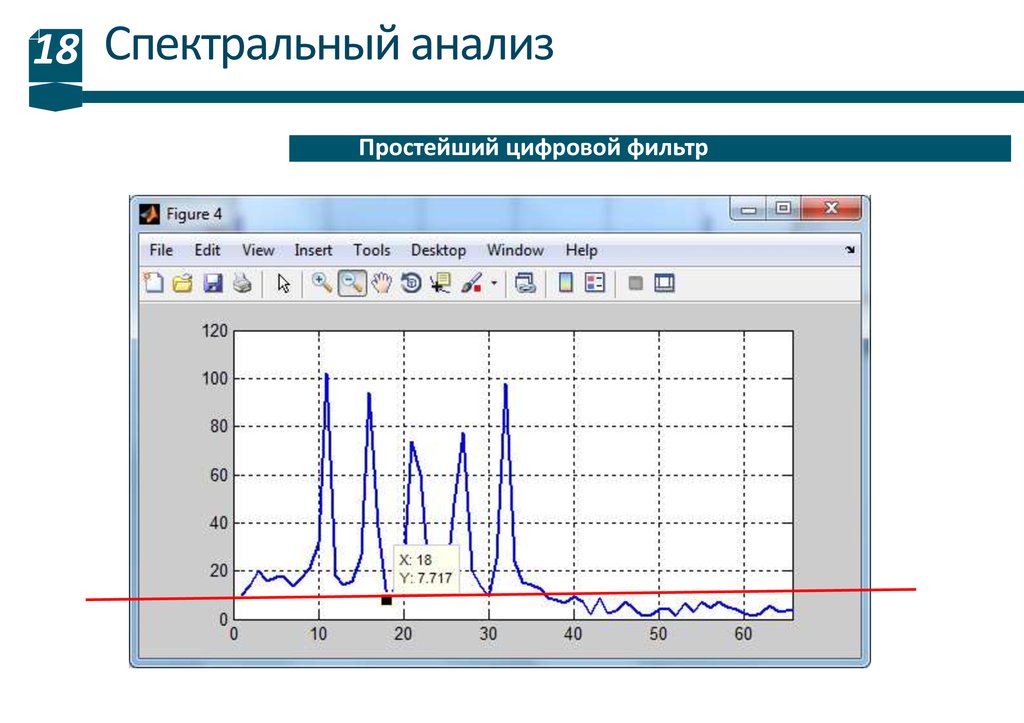Click the New Figure icon
This screenshot has width=1024, height=723.
(x=154, y=283)
